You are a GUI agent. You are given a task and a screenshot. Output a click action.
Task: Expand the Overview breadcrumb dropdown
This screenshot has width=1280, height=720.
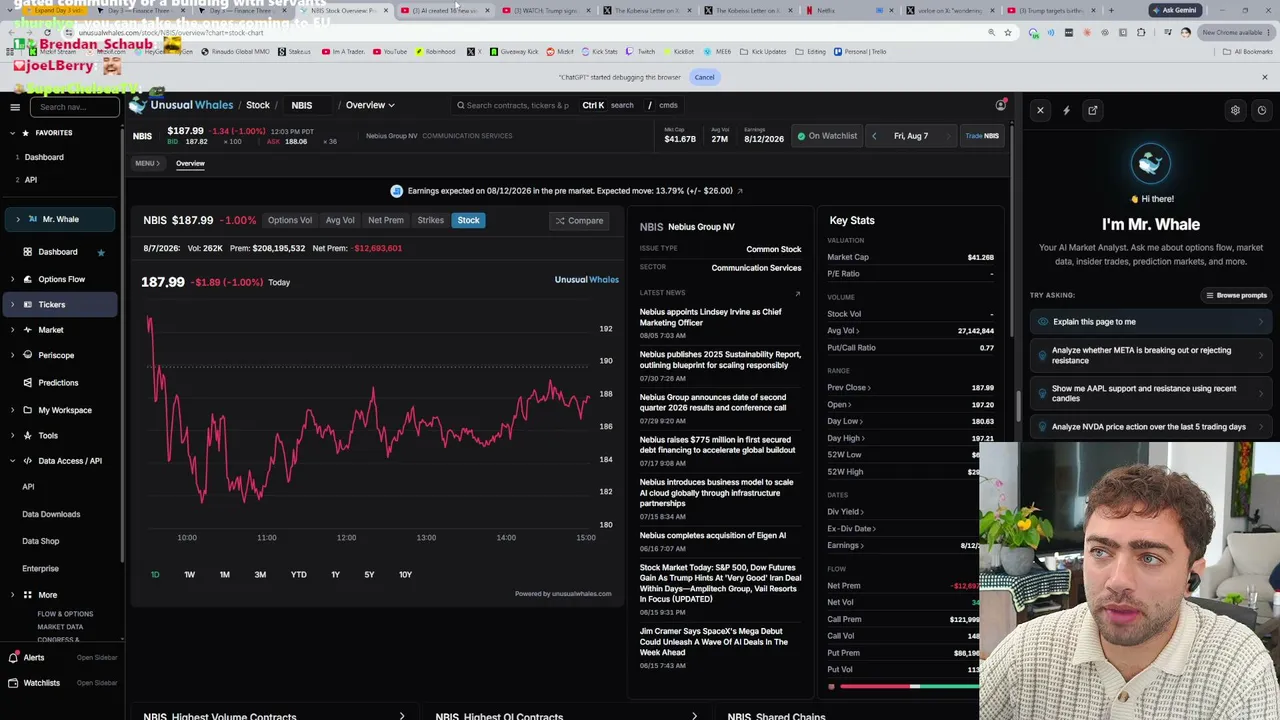point(370,105)
